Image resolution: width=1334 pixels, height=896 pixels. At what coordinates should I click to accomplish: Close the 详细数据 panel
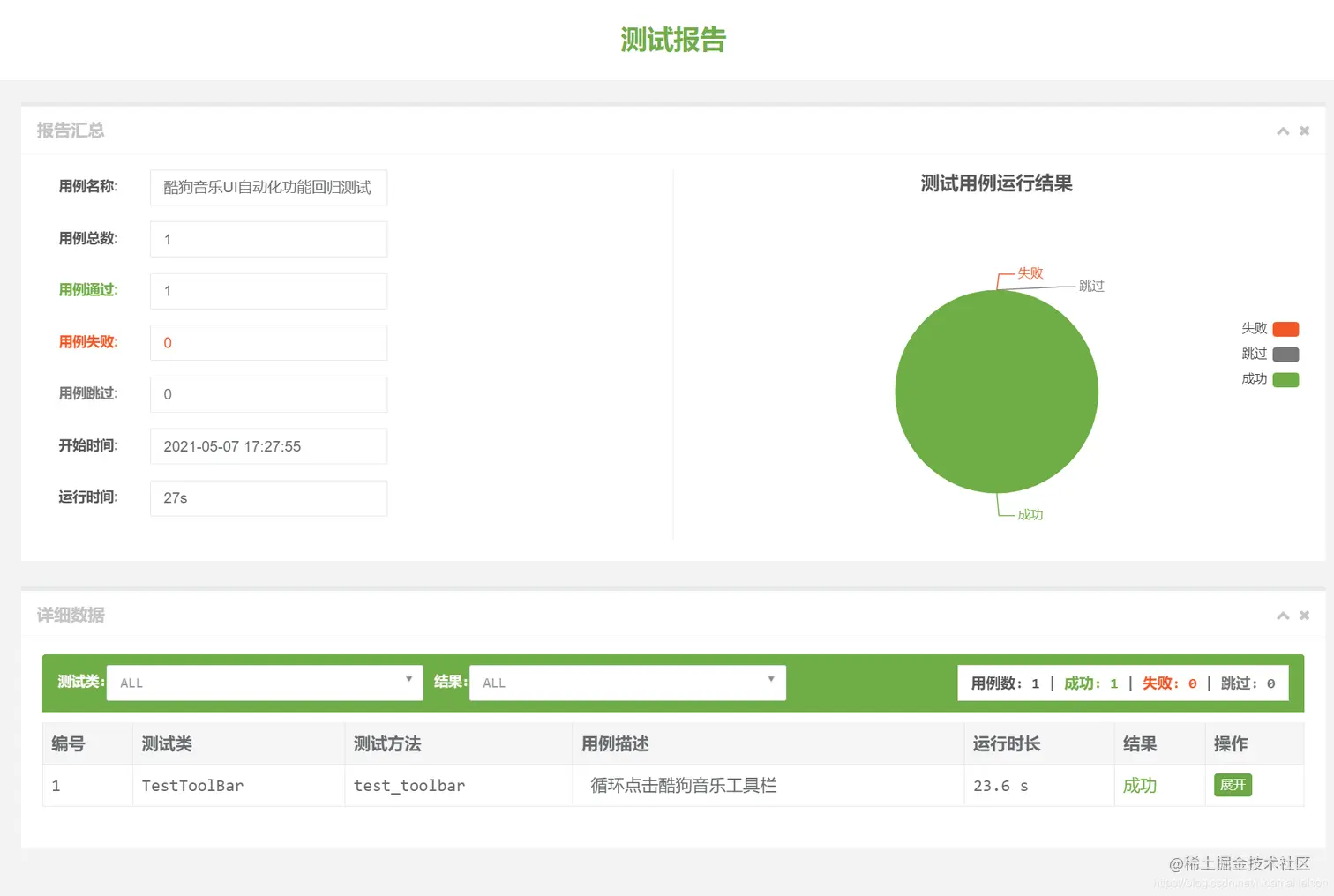(1304, 615)
